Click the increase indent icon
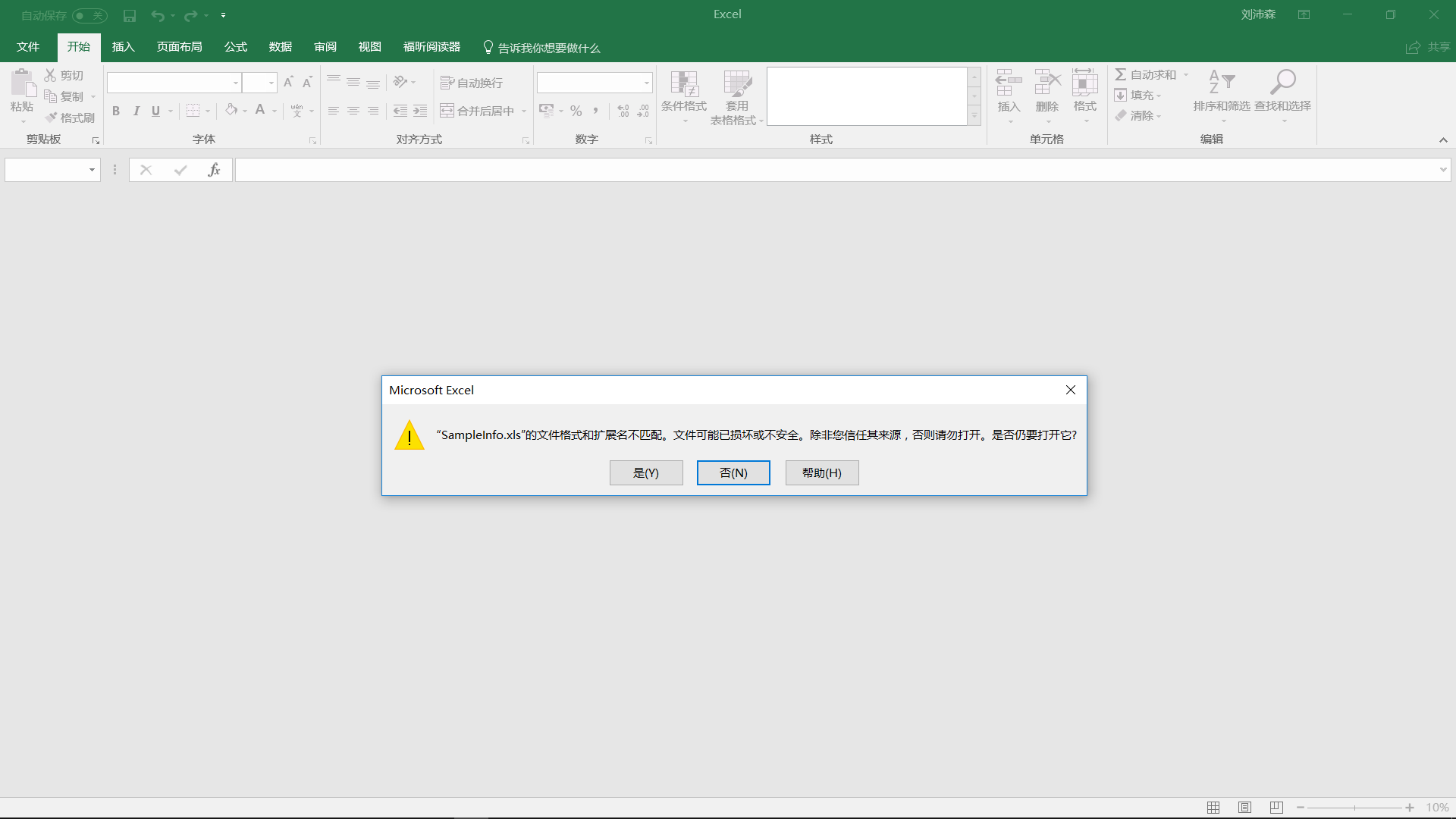Screen dimensions: 1456x819 (420, 111)
